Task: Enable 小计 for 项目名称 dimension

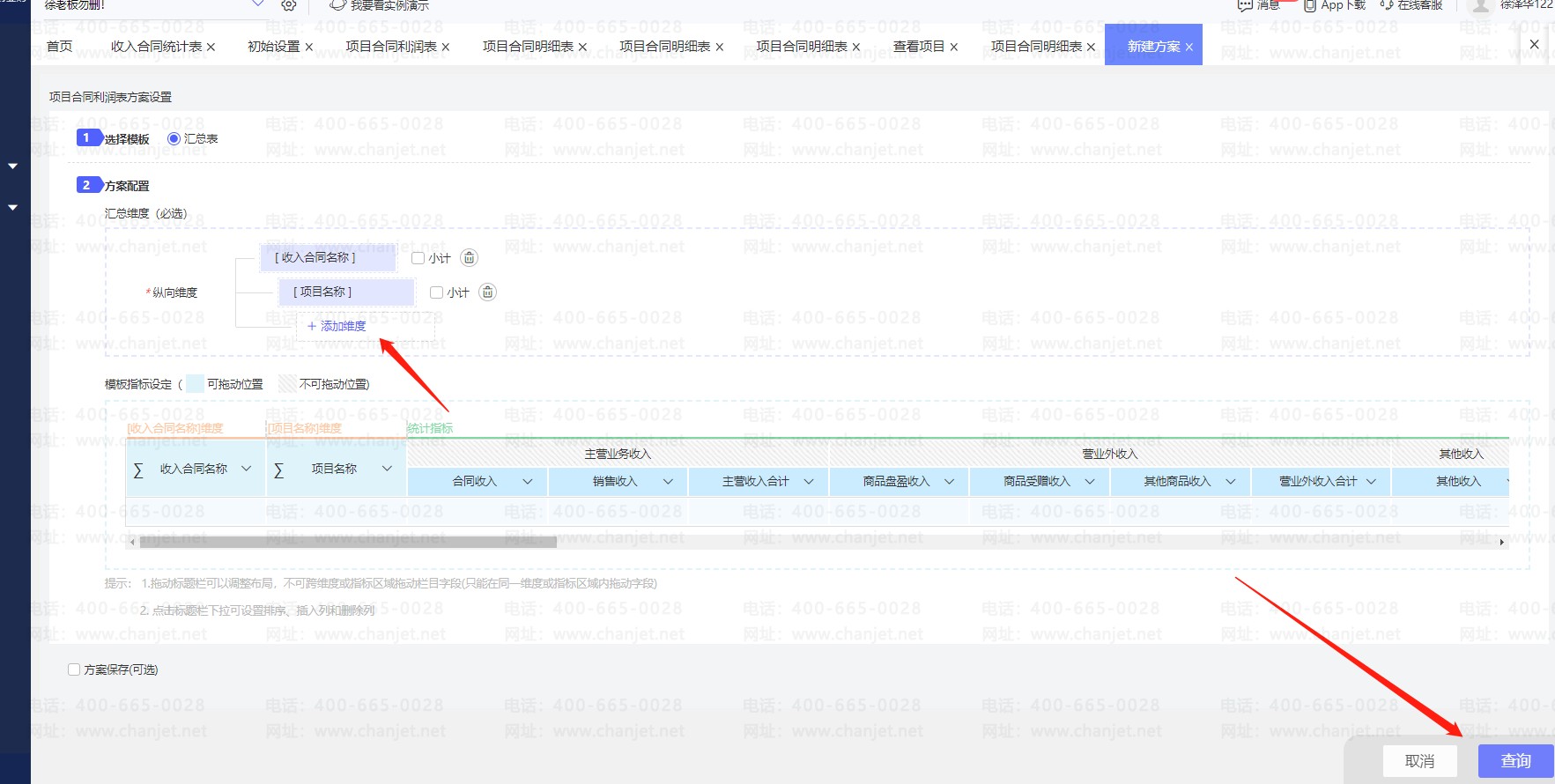Action: tap(436, 292)
